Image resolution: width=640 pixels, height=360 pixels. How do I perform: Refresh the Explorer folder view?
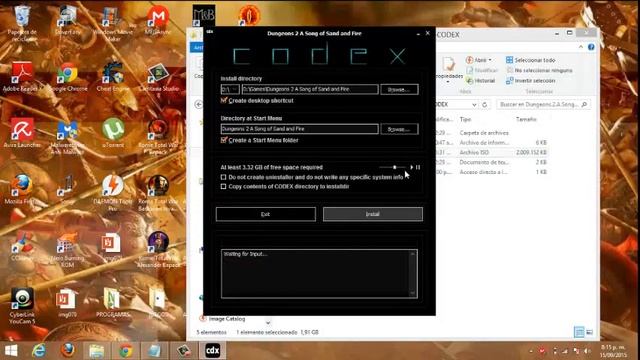tap(484, 105)
